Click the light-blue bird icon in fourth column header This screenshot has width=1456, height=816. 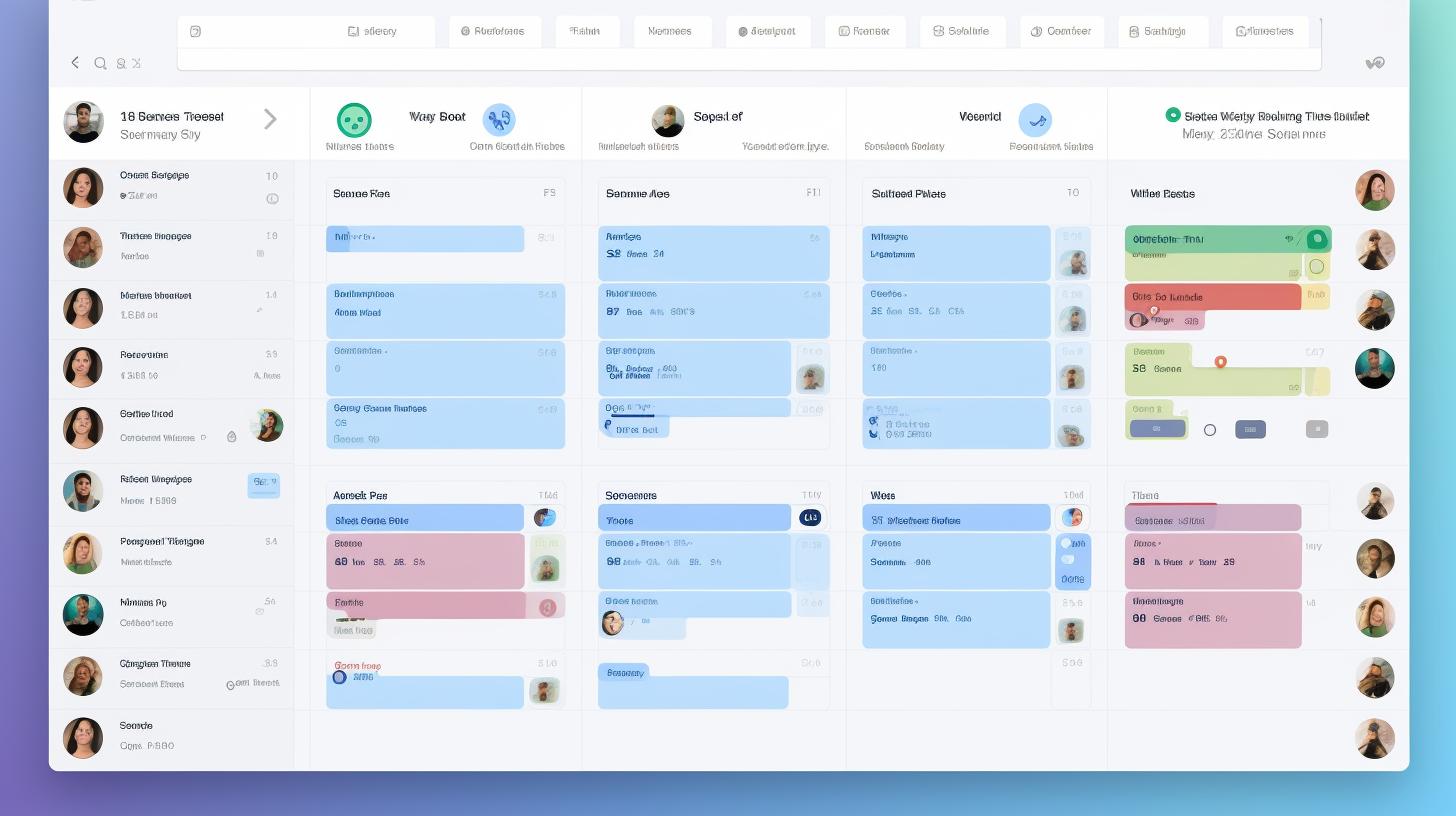point(1035,120)
